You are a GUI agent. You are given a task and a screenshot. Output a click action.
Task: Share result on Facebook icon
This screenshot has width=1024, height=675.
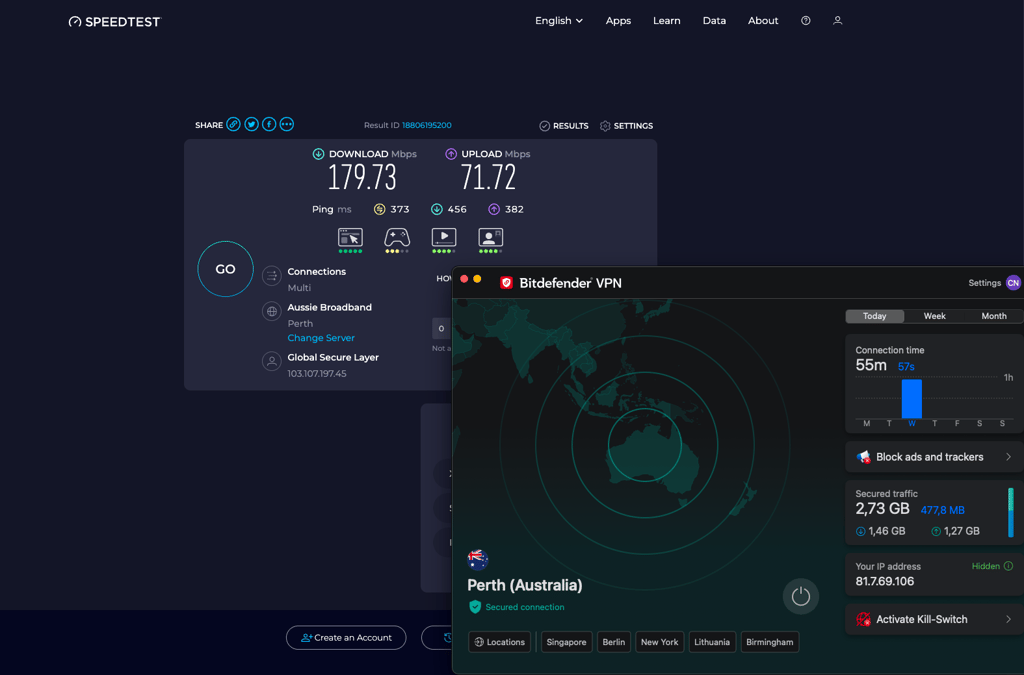click(269, 125)
